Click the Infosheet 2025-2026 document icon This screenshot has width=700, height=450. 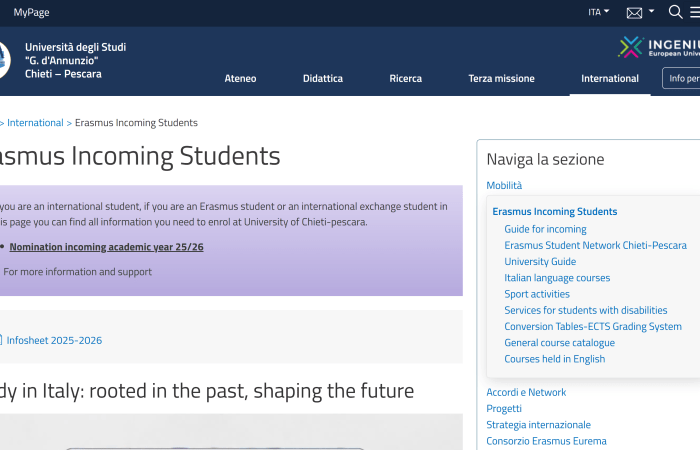tap(1, 340)
